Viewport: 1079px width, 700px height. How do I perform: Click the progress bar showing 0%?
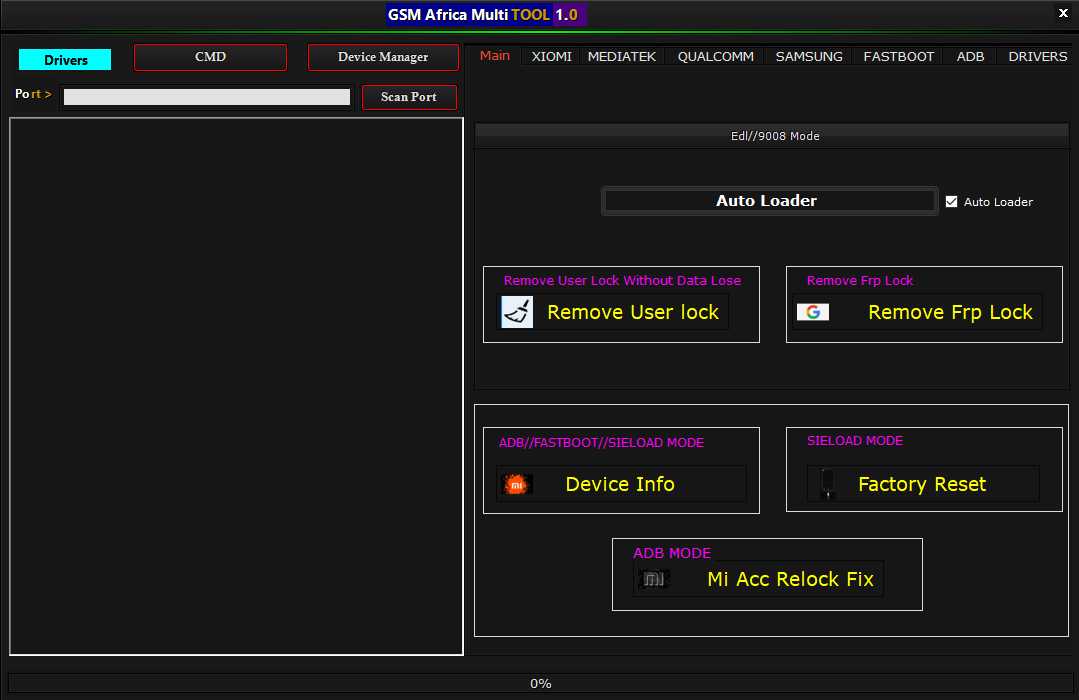tap(540, 684)
